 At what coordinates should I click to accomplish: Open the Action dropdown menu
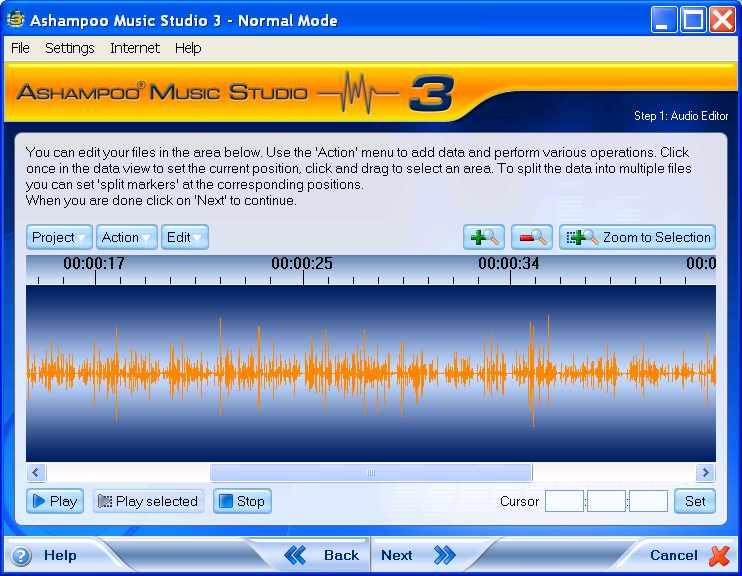coord(126,237)
